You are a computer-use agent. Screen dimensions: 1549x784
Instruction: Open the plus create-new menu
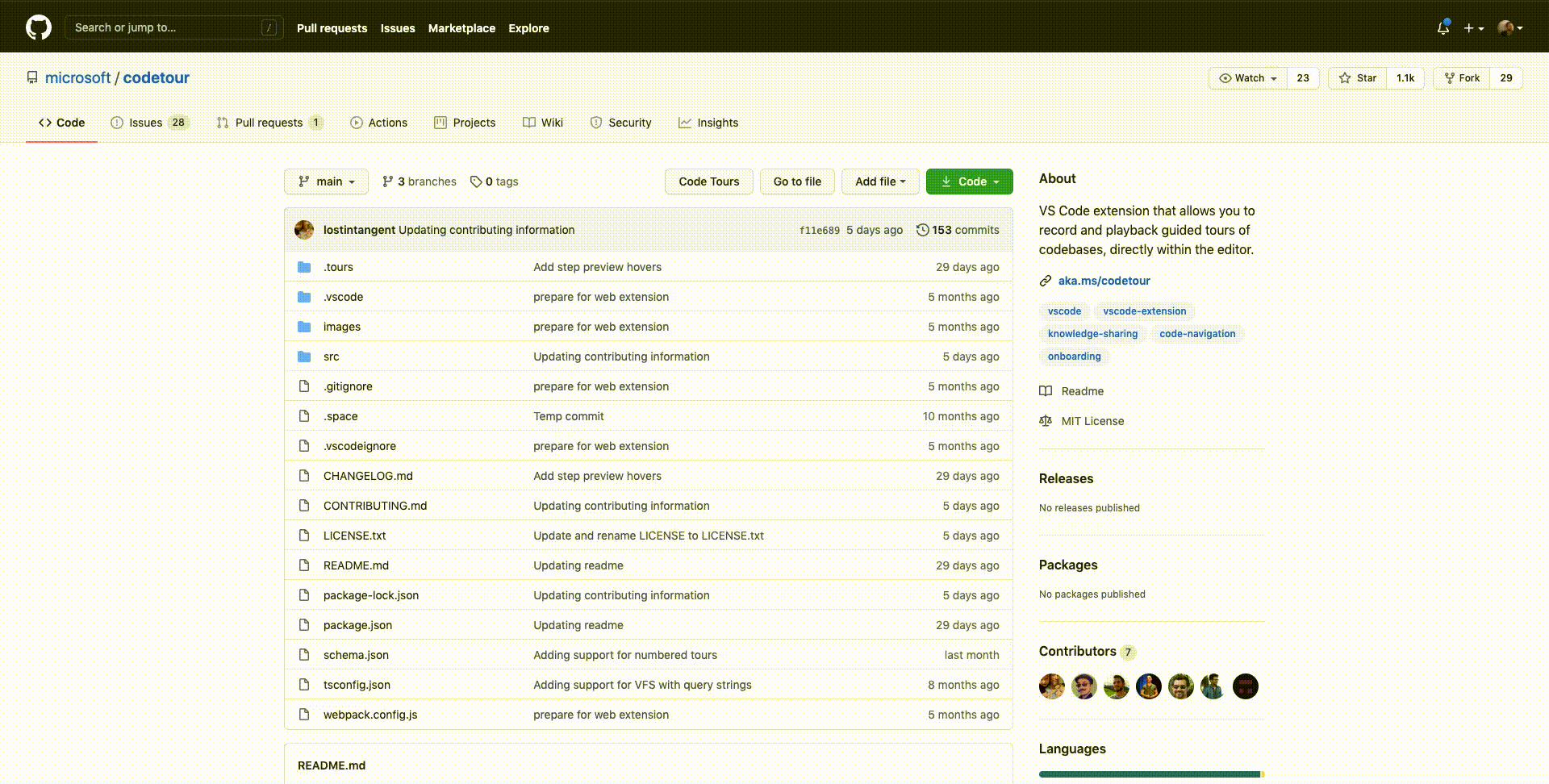(1474, 28)
